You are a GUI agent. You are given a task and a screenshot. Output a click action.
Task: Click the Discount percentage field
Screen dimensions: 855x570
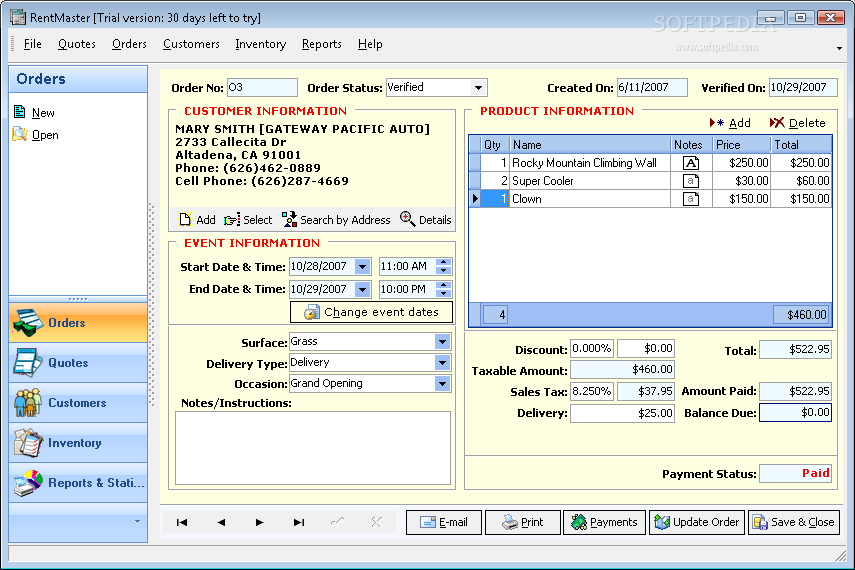point(592,349)
